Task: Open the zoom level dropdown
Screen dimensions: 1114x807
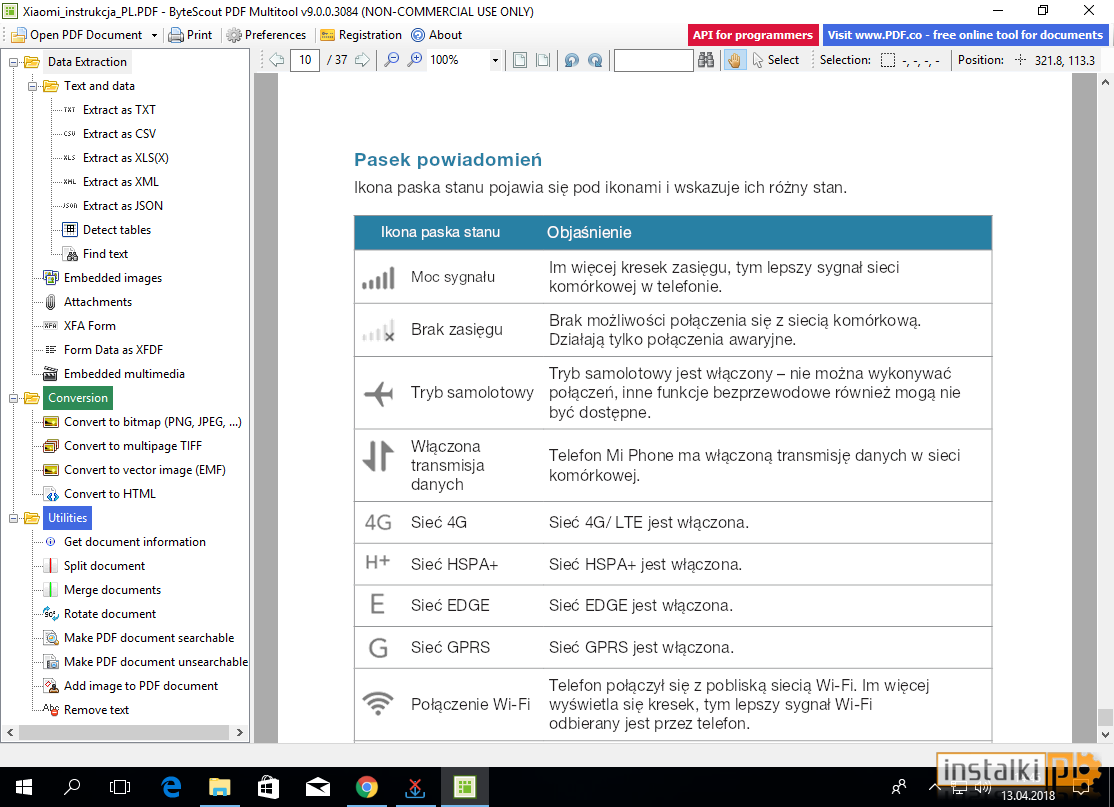Action: tap(495, 61)
